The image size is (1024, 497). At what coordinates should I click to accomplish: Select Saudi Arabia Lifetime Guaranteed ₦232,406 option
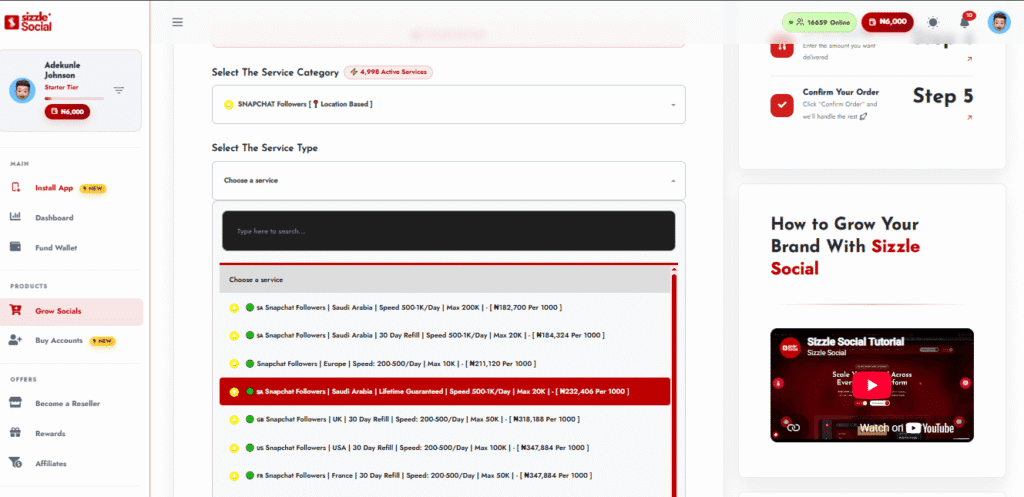(x=445, y=391)
